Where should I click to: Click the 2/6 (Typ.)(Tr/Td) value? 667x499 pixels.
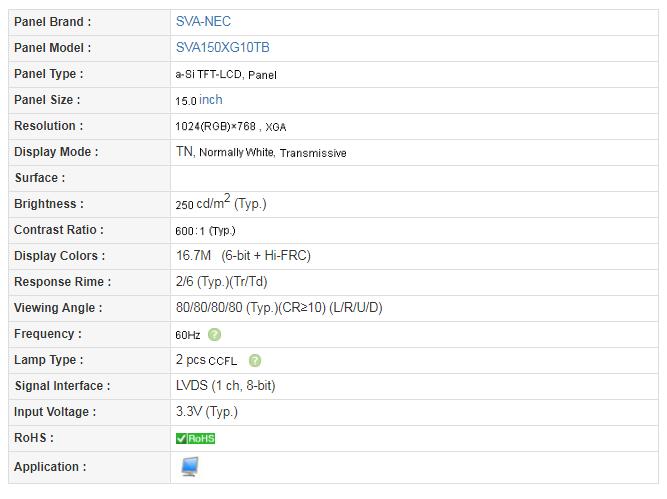[222, 282]
